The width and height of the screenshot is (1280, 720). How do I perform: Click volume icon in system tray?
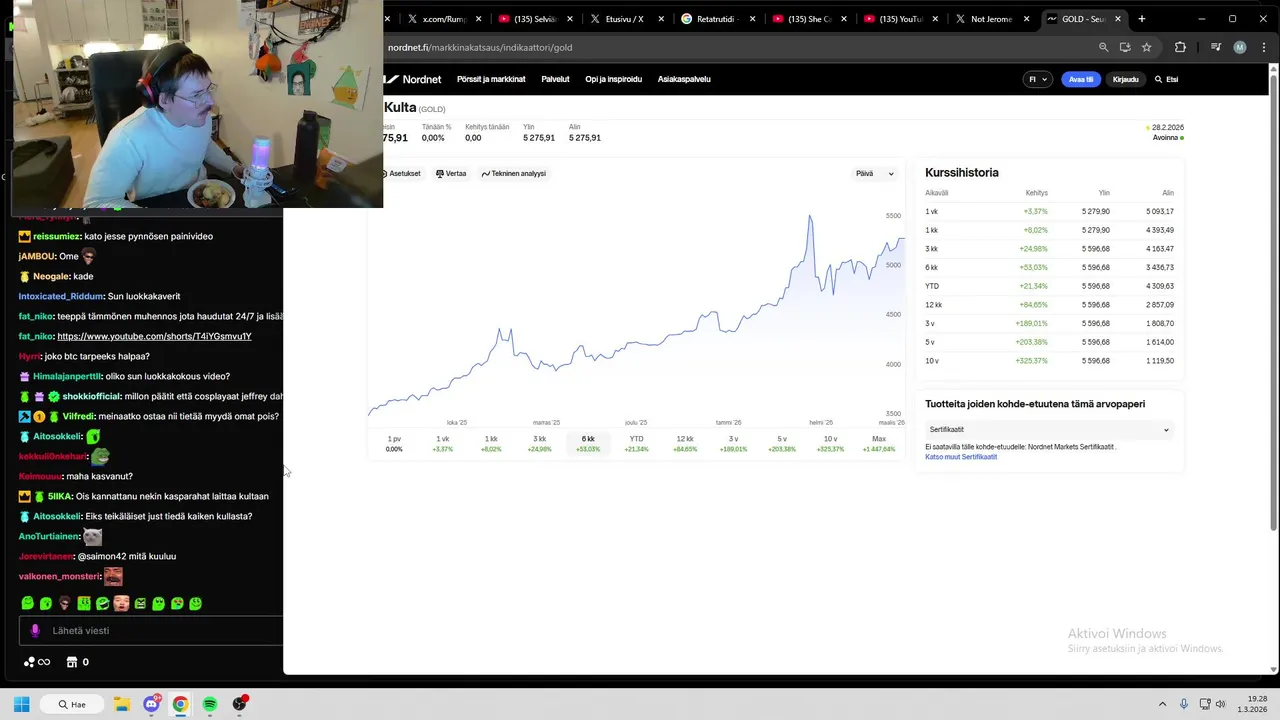click(1220, 704)
